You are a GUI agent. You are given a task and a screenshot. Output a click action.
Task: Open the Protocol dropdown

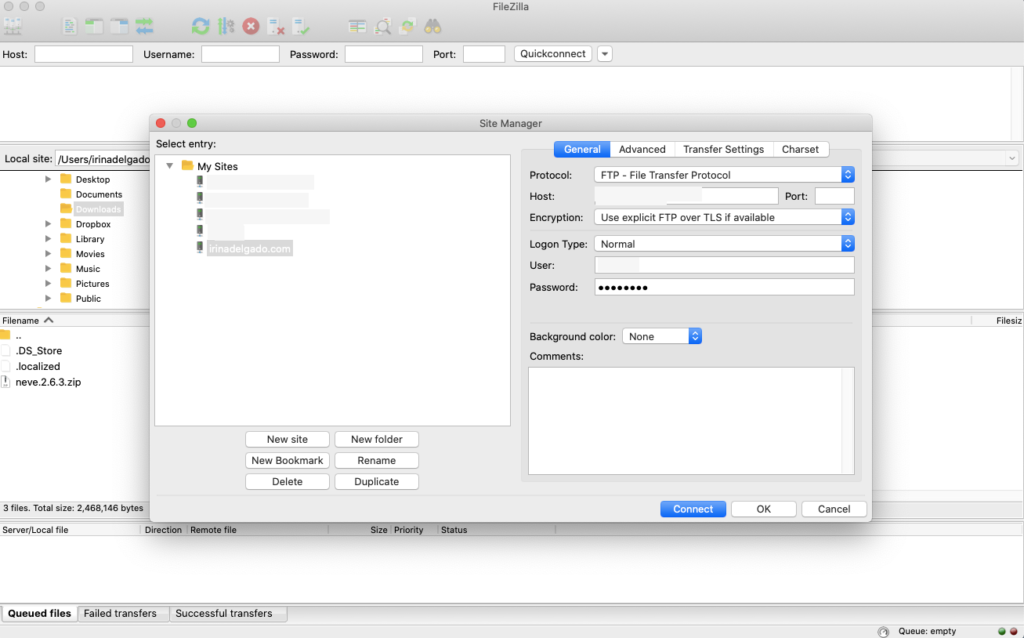(724, 174)
